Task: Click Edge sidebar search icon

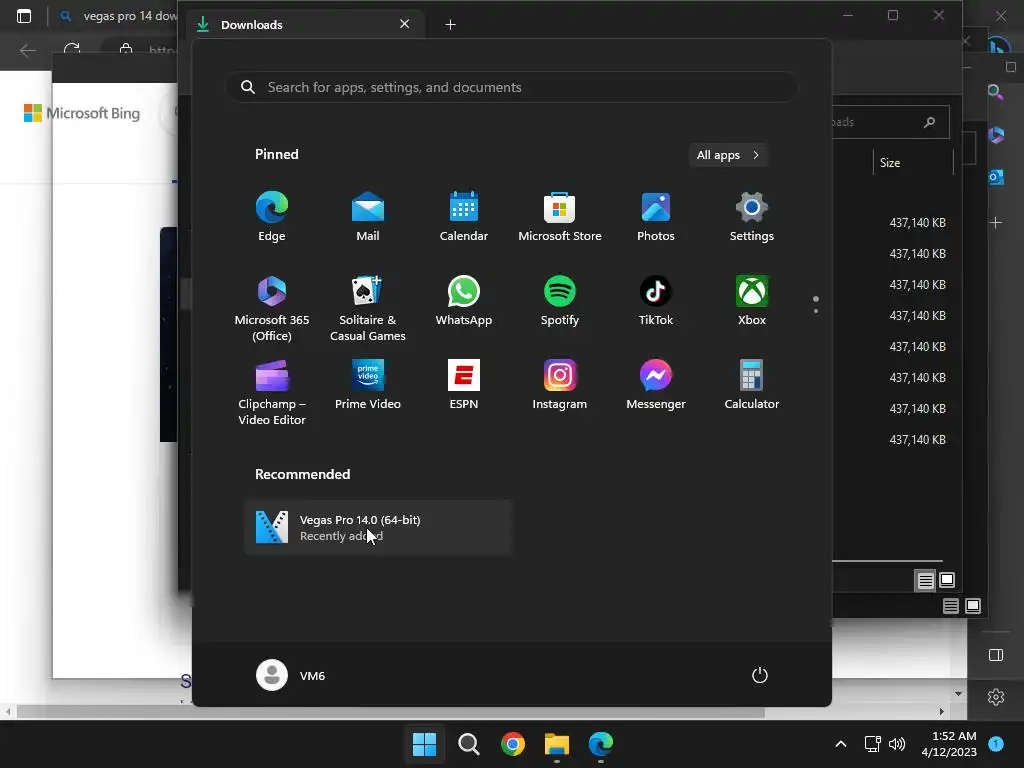Action: 995,92
